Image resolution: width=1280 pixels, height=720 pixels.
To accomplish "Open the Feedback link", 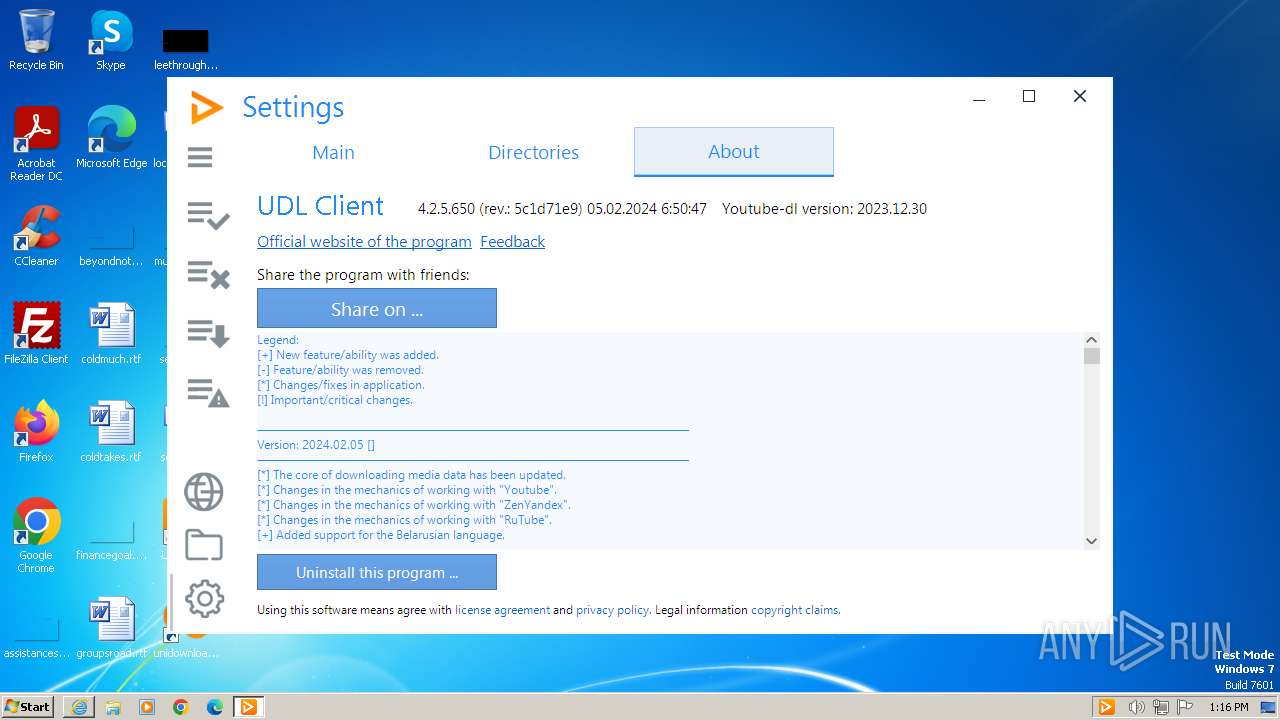I will point(512,242).
